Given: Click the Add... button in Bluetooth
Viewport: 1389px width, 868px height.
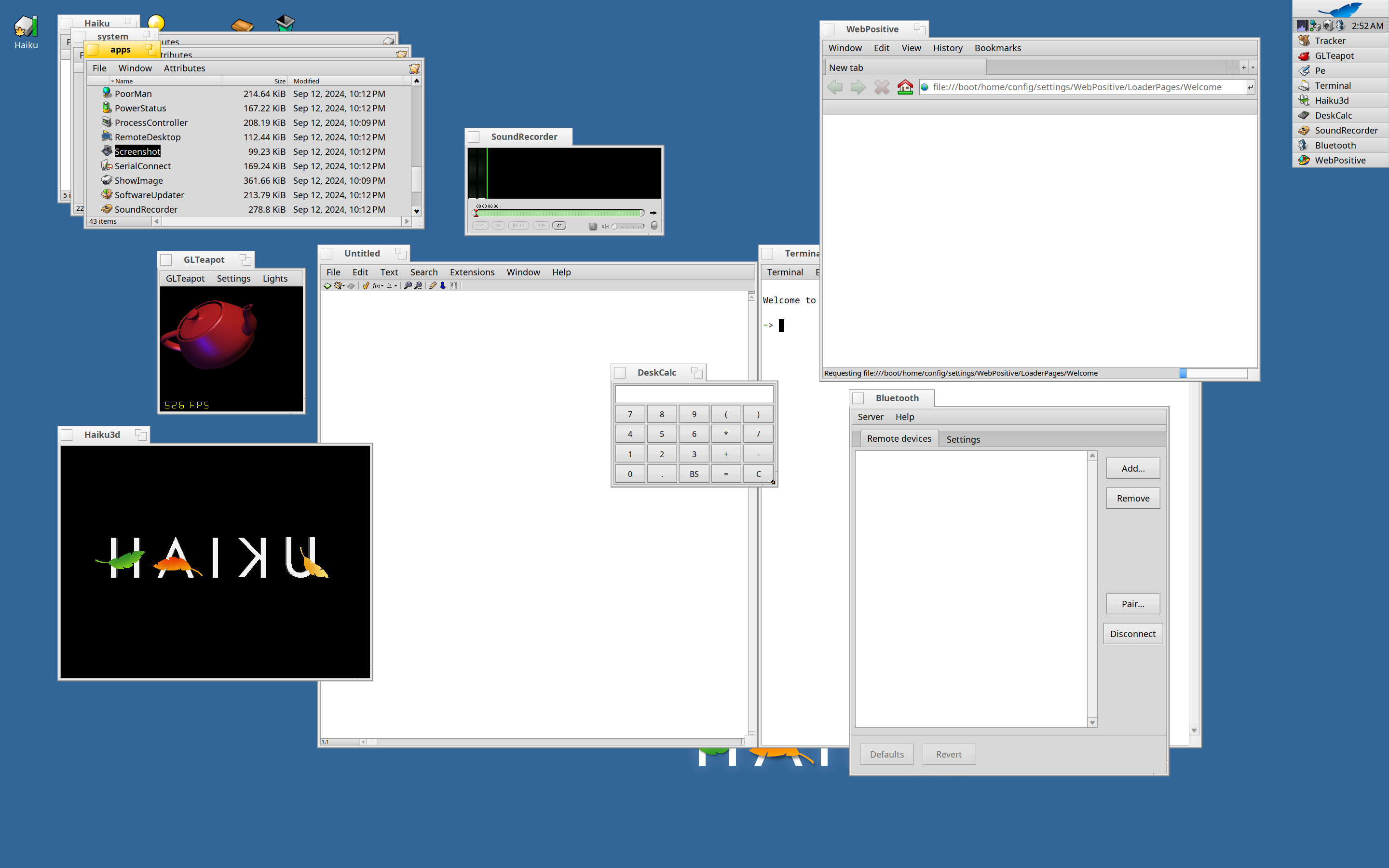Looking at the screenshot, I should coord(1132,468).
